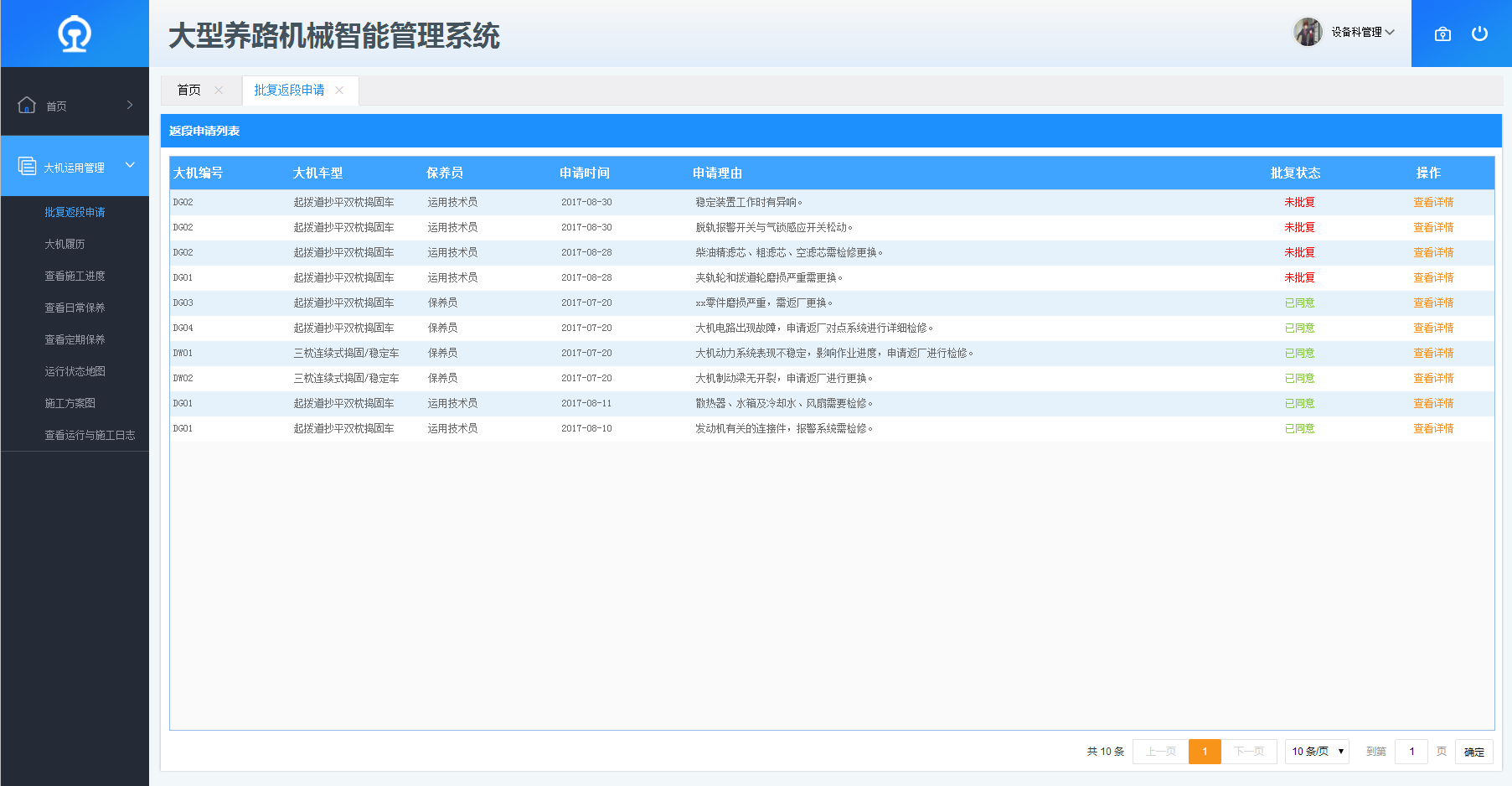Click the 确定 pagination button
Screen dimensions: 1512x786
coord(1473,752)
